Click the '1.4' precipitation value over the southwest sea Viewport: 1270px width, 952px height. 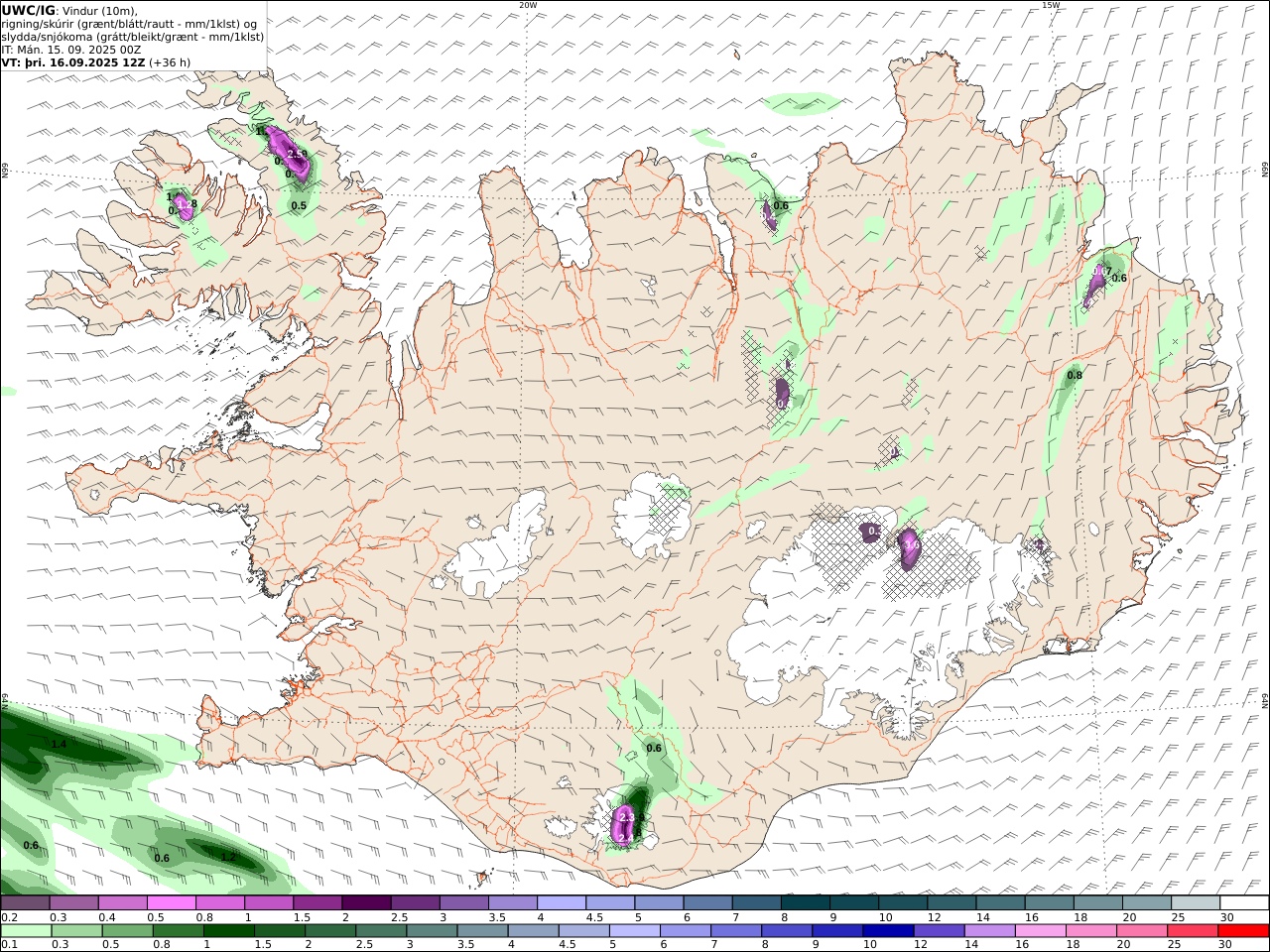coord(59,744)
